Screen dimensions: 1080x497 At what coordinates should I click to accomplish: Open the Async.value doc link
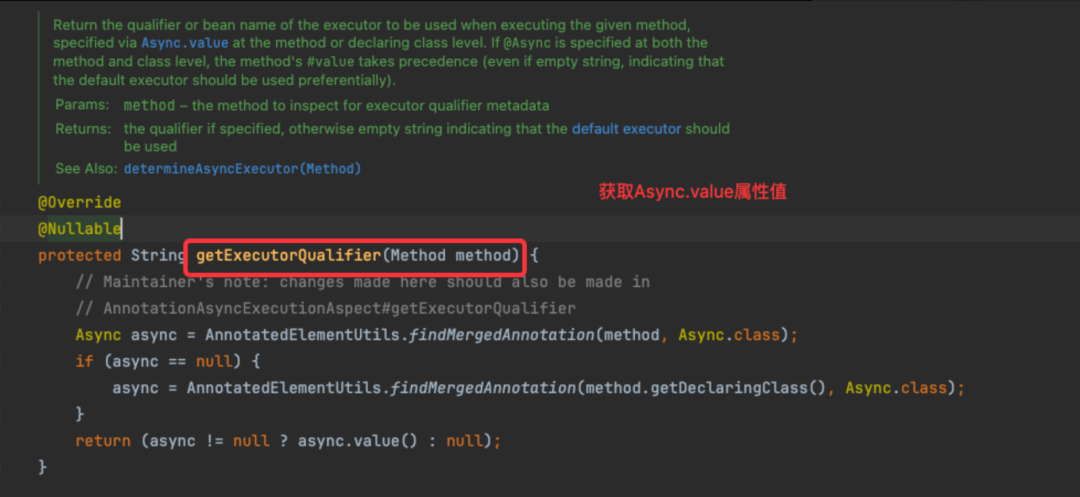pyautogui.click(x=185, y=43)
